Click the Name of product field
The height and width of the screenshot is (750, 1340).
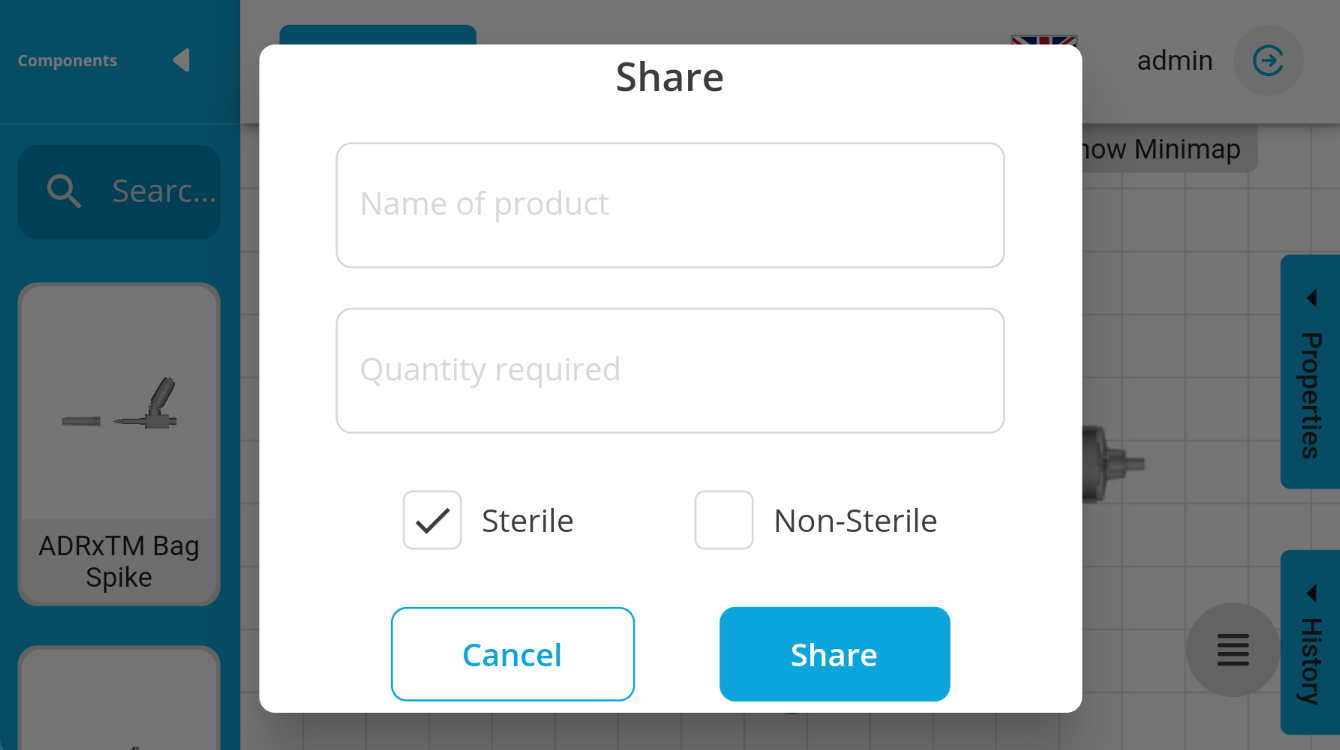(670, 205)
